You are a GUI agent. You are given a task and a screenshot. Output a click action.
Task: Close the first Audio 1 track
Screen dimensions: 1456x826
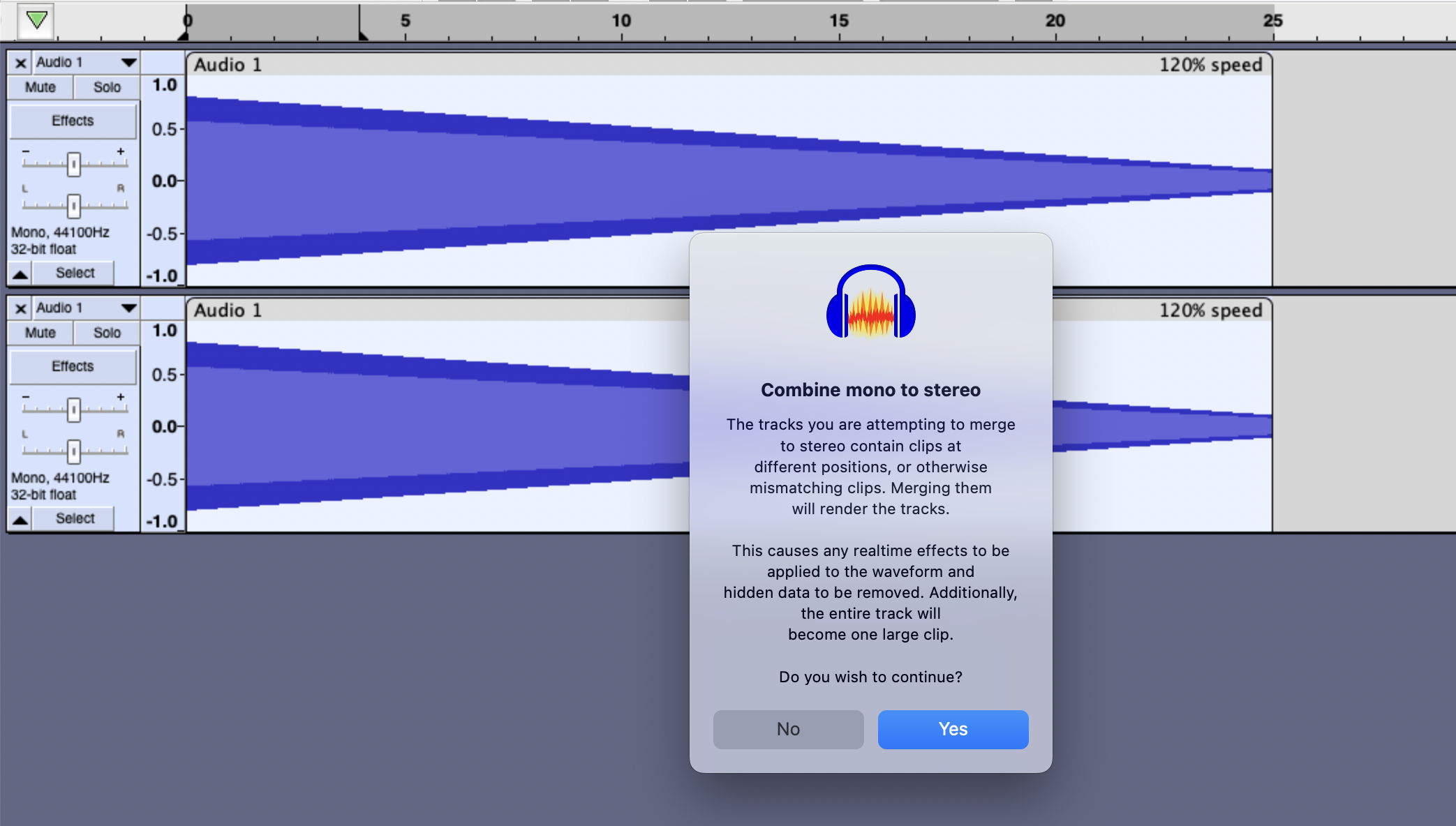(20, 63)
